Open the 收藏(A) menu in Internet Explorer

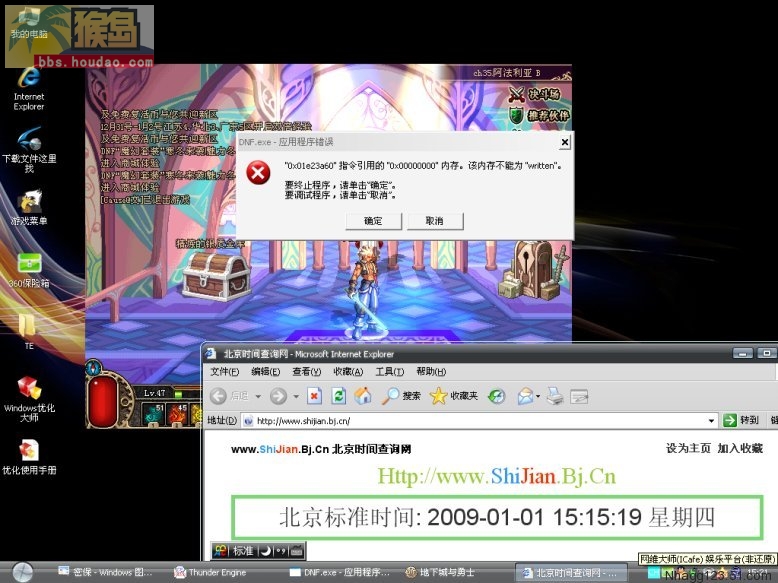(348, 372)
